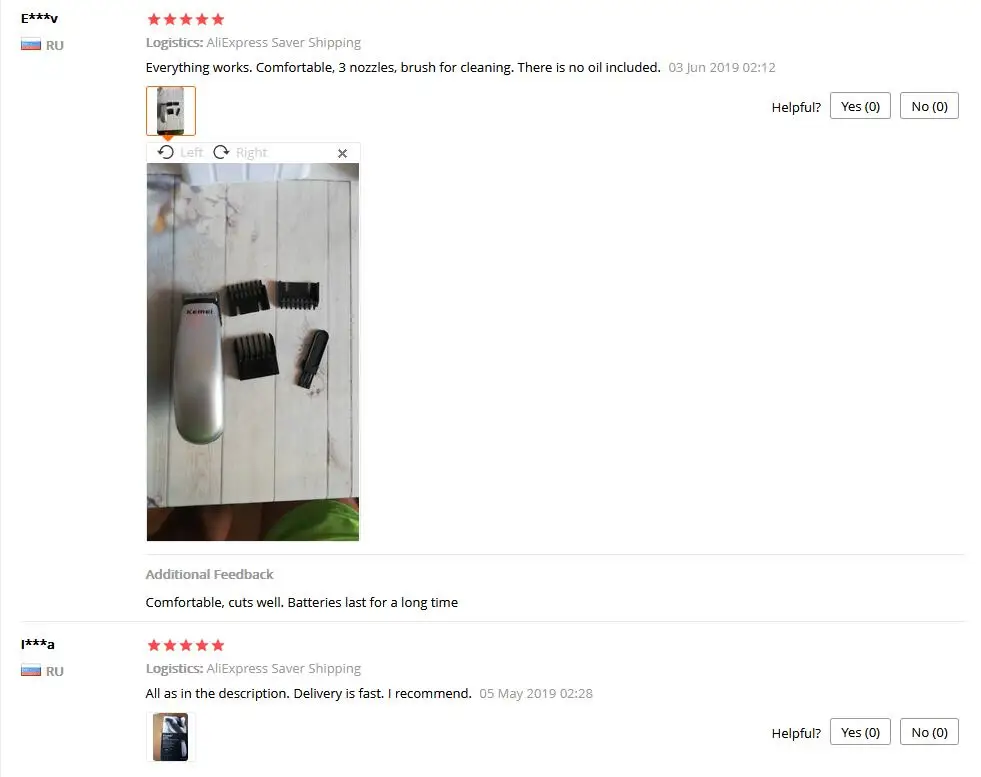The height and width of the screenshot is (777, 981).
Task: Click the 03 Jun 2019 review timestamp
Action: tap(722, 68)
